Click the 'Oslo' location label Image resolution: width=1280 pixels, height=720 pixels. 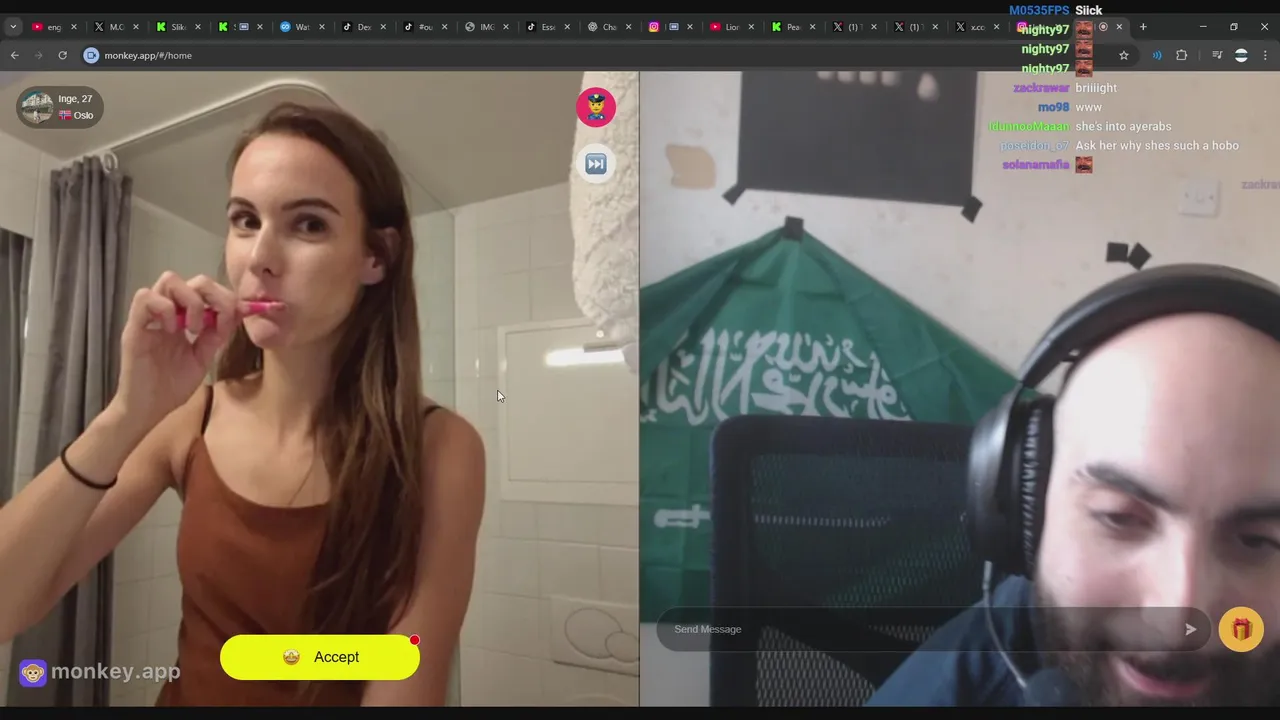click(x=83, y=115)
